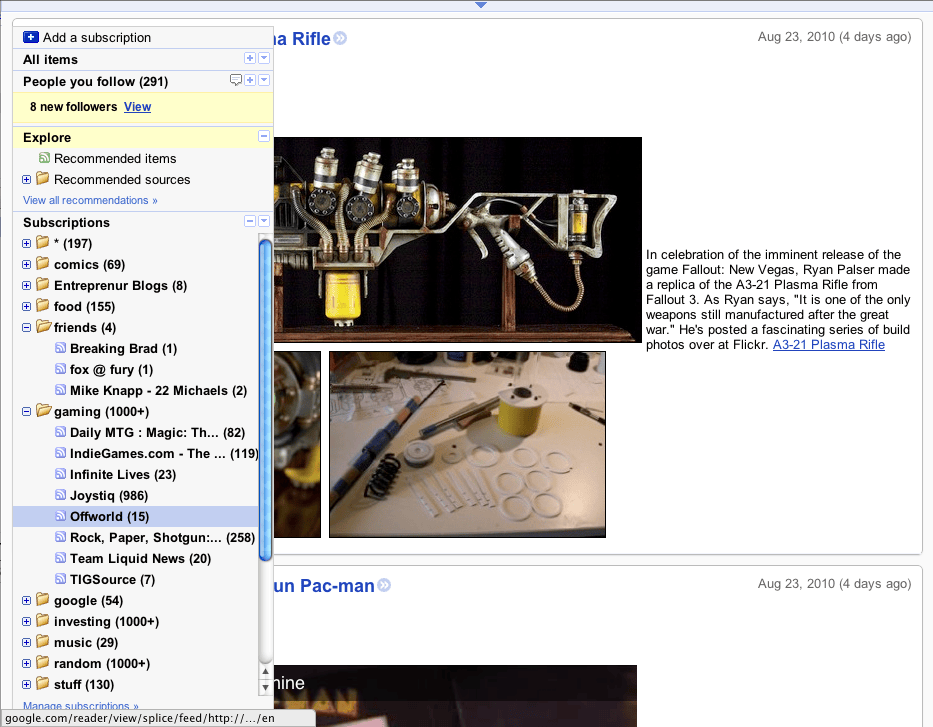This screenshot has height=727, width=933.
Task: Open the Plasma Rifle article title link
Action: point(302,39)
